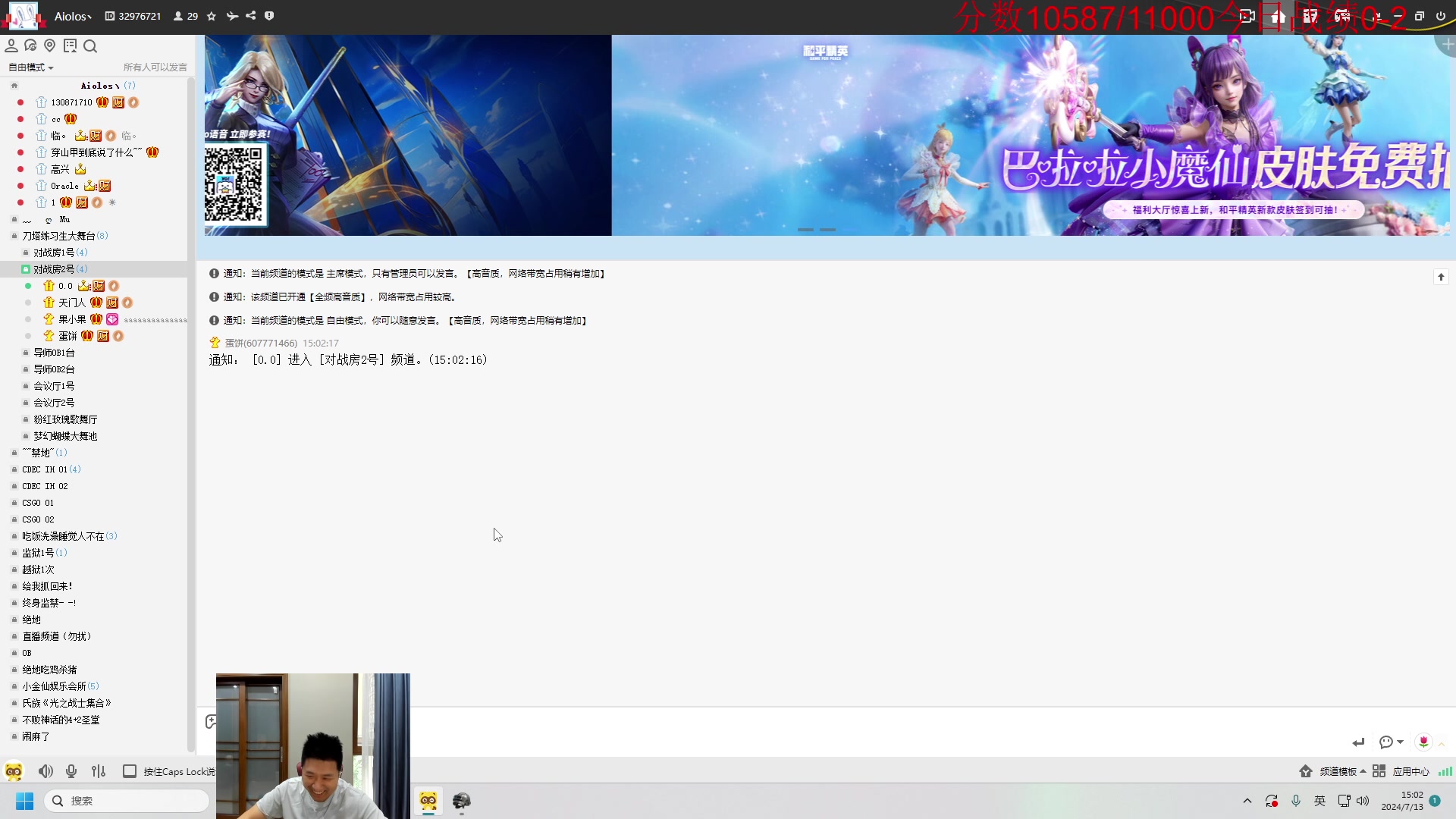This screenshot has width=1456, height=819.
Task: Select user 穿山甲到底说了什么
Action: (96, 152)
